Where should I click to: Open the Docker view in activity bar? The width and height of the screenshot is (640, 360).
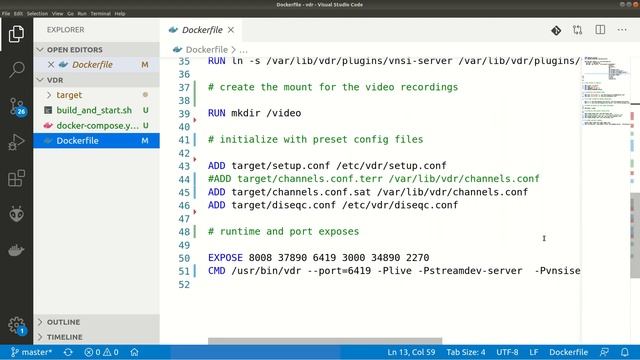[x=16, y=250]
